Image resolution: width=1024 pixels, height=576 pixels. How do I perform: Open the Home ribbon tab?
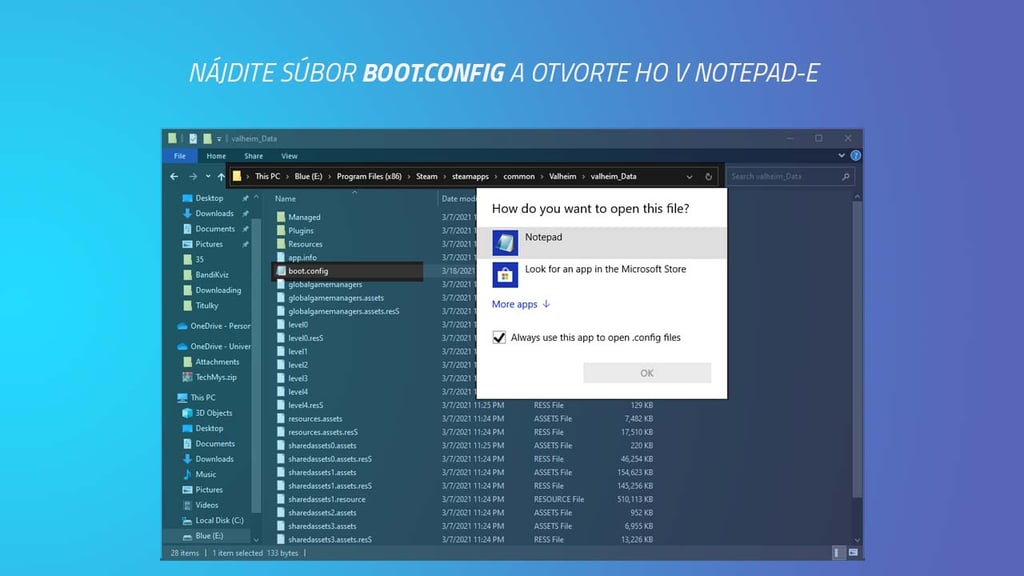[216, 156]
